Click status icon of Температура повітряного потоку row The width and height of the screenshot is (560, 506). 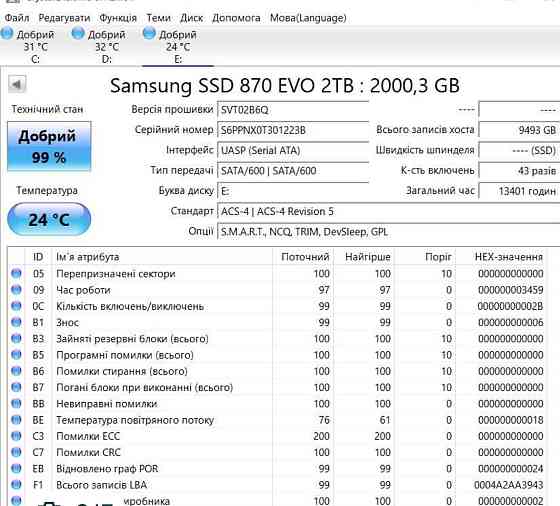click(16, 420)
